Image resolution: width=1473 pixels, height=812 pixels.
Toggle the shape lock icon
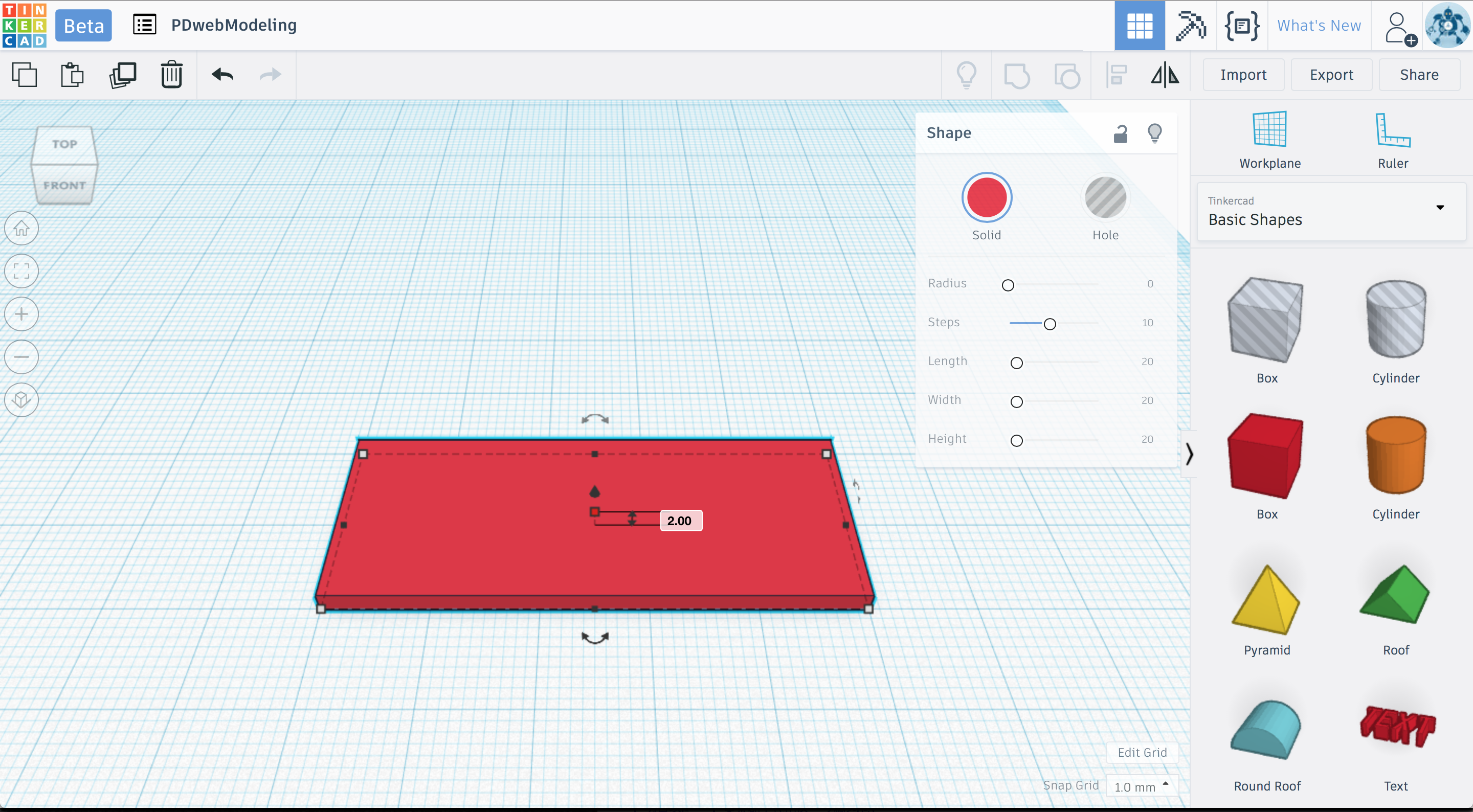click(1120, 134)
